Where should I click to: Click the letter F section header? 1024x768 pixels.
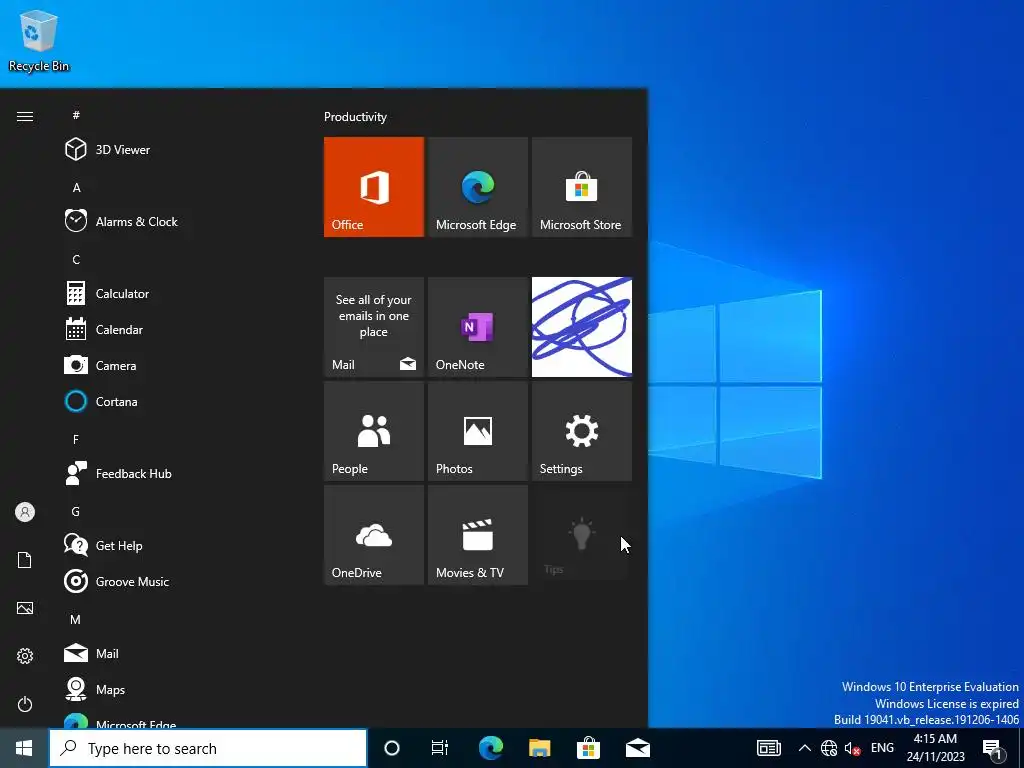pyautogui.click(x=76, y=440)
